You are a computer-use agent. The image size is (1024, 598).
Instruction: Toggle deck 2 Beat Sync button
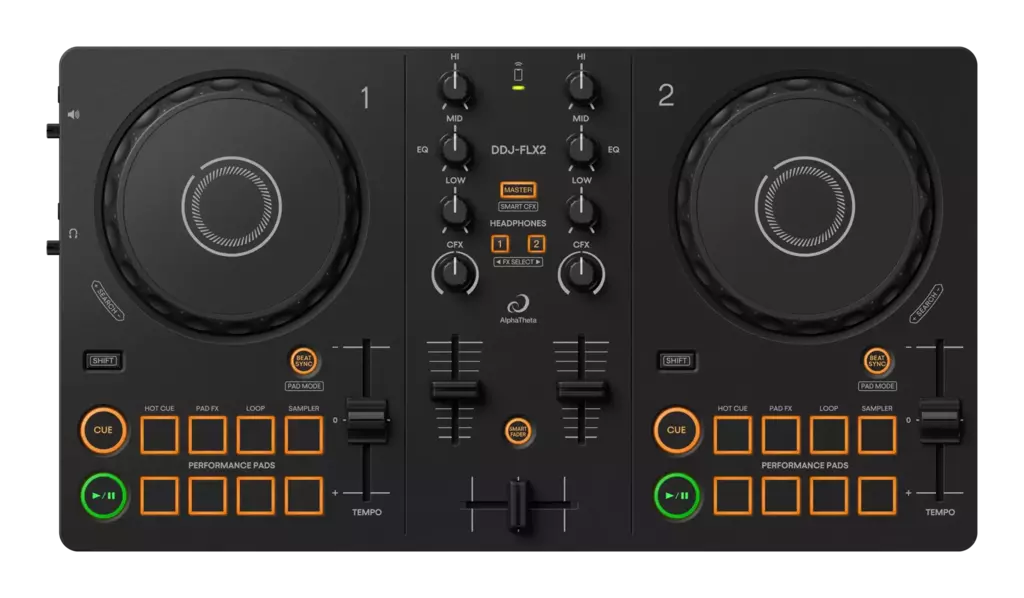pyautogui.click(x=877, y=361)
